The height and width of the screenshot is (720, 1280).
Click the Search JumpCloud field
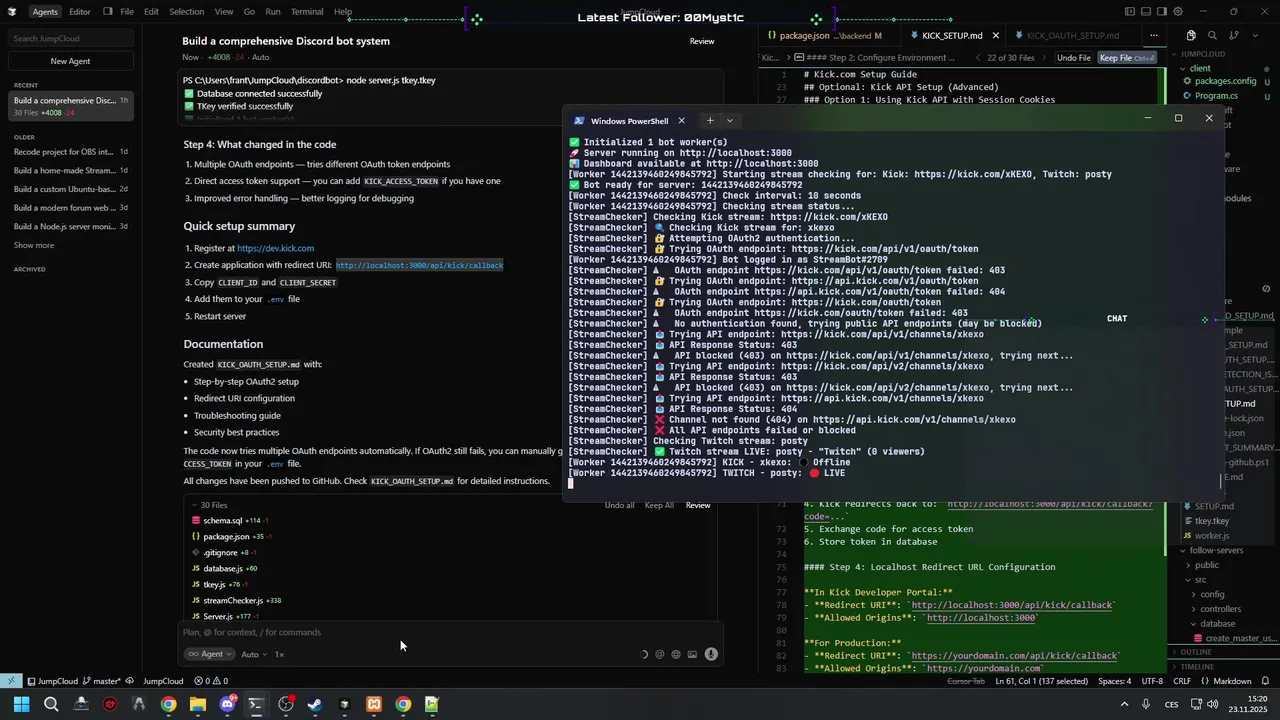[x=70, y=38]
